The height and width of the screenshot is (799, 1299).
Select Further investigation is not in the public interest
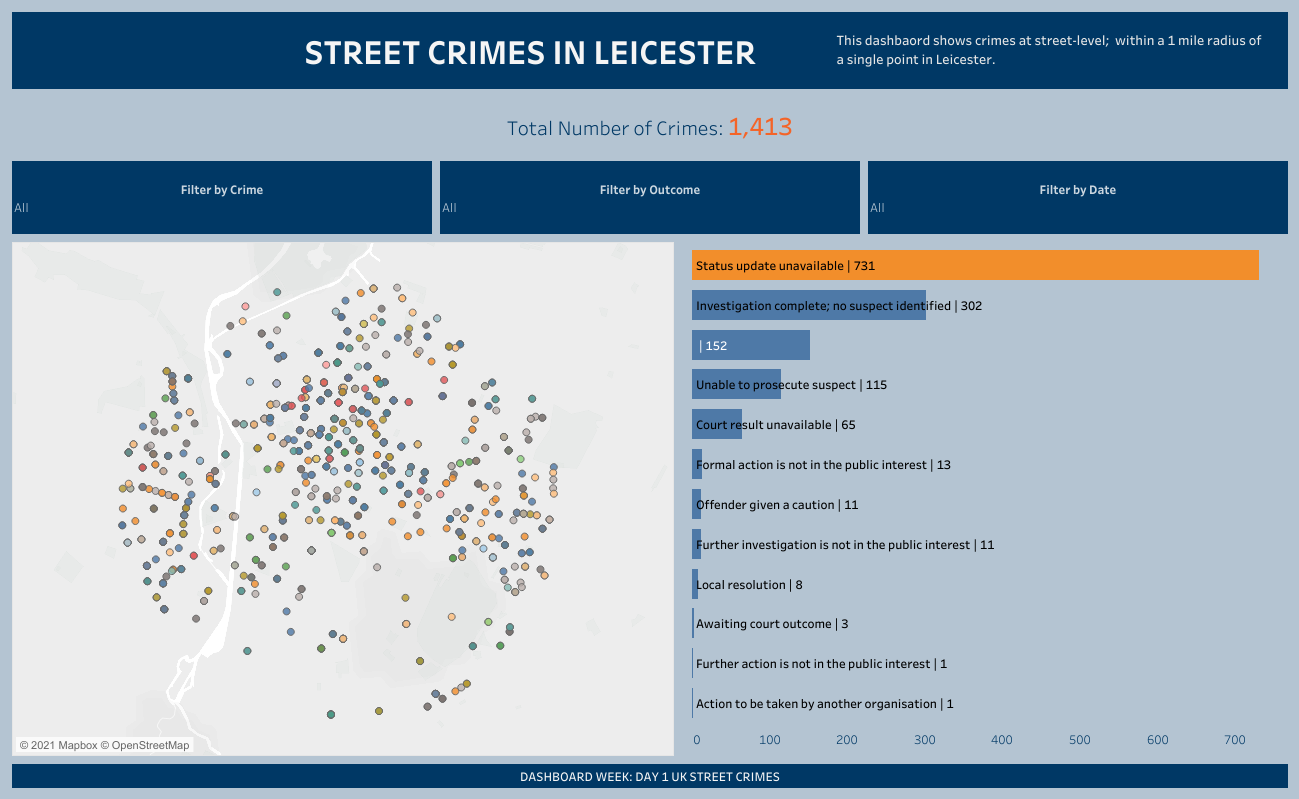844,545
